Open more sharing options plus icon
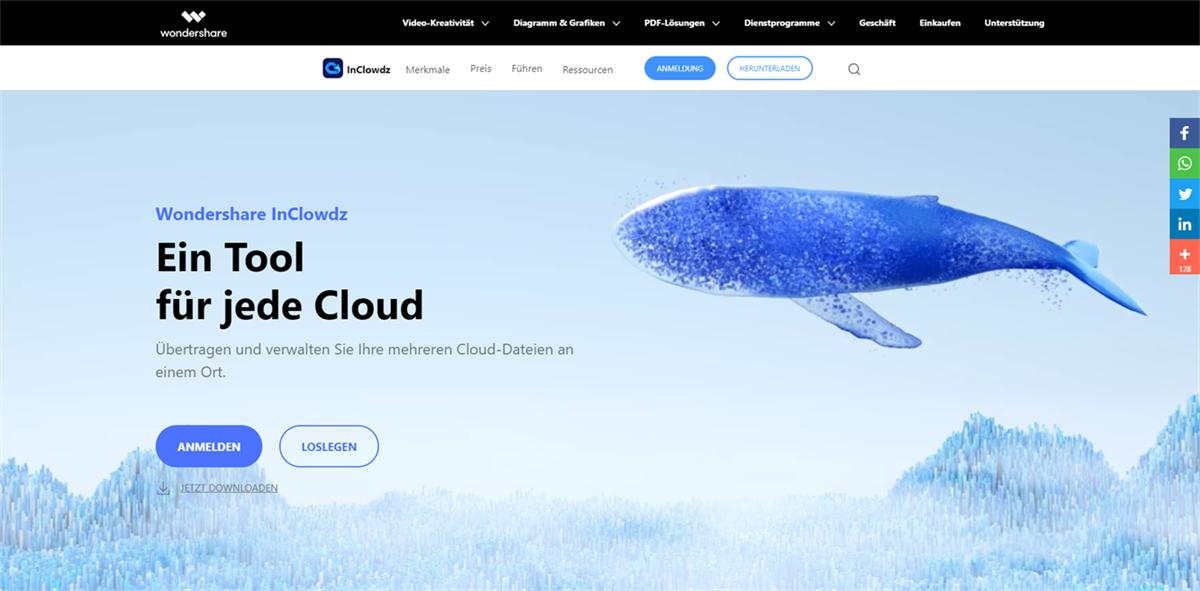The image size is (1200, 591). (x=1185, y=257)
